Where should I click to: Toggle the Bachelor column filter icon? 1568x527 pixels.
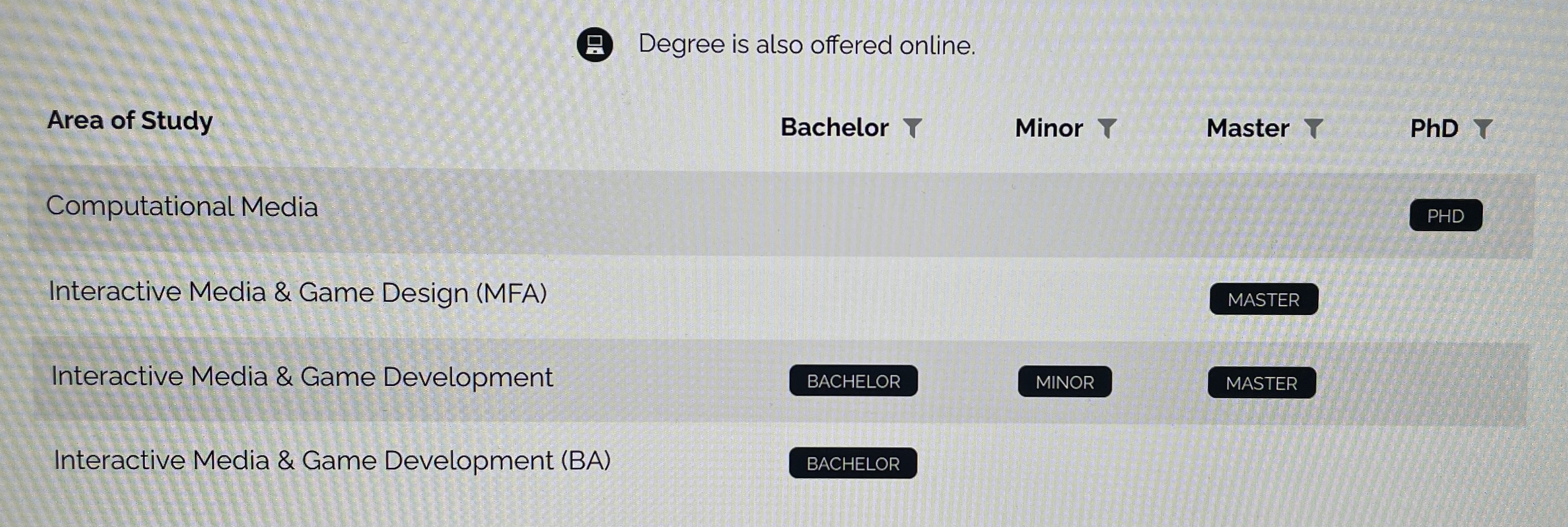coord(913,128)
